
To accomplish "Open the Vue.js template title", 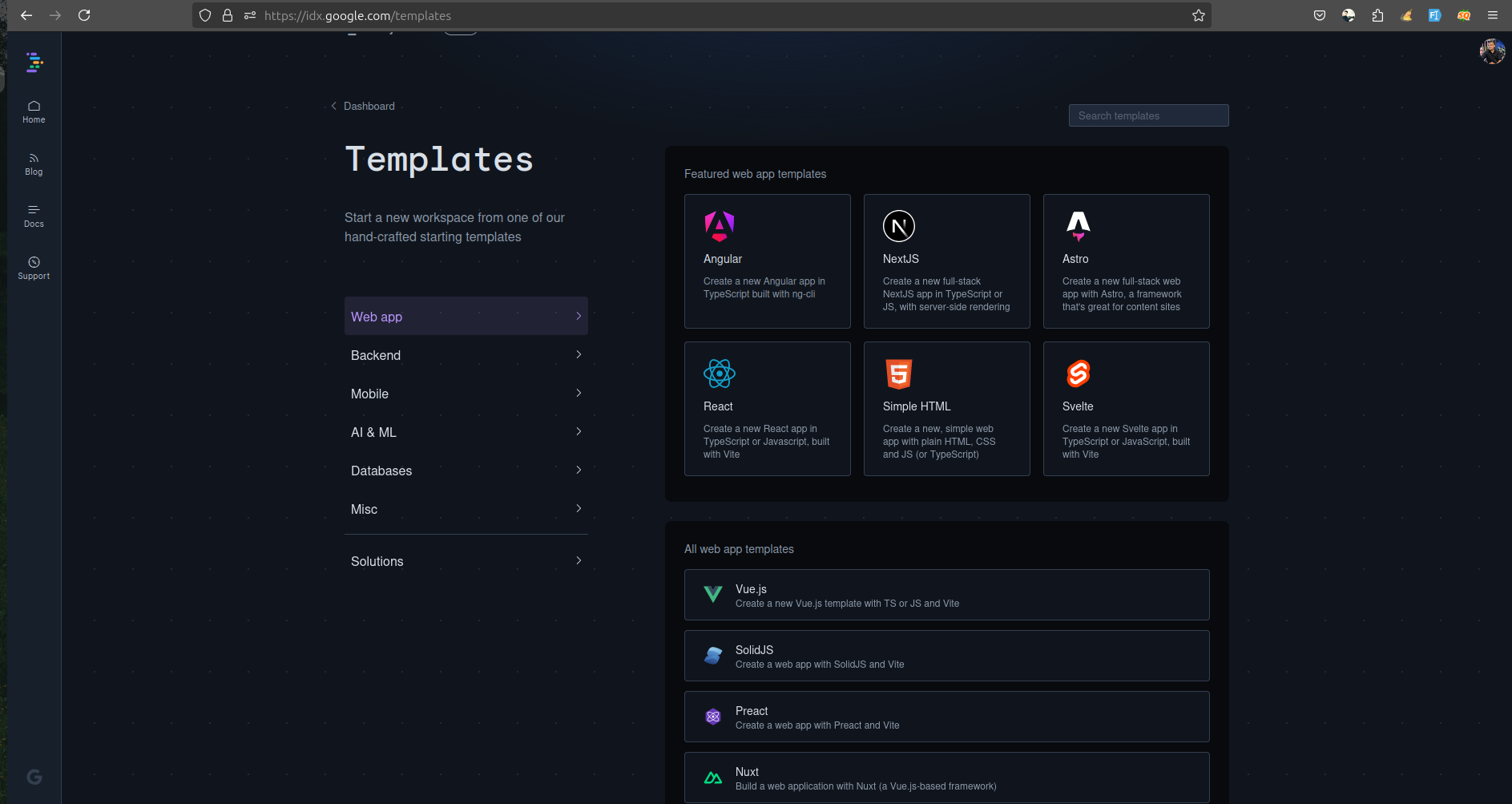I will tap(751, 589).
